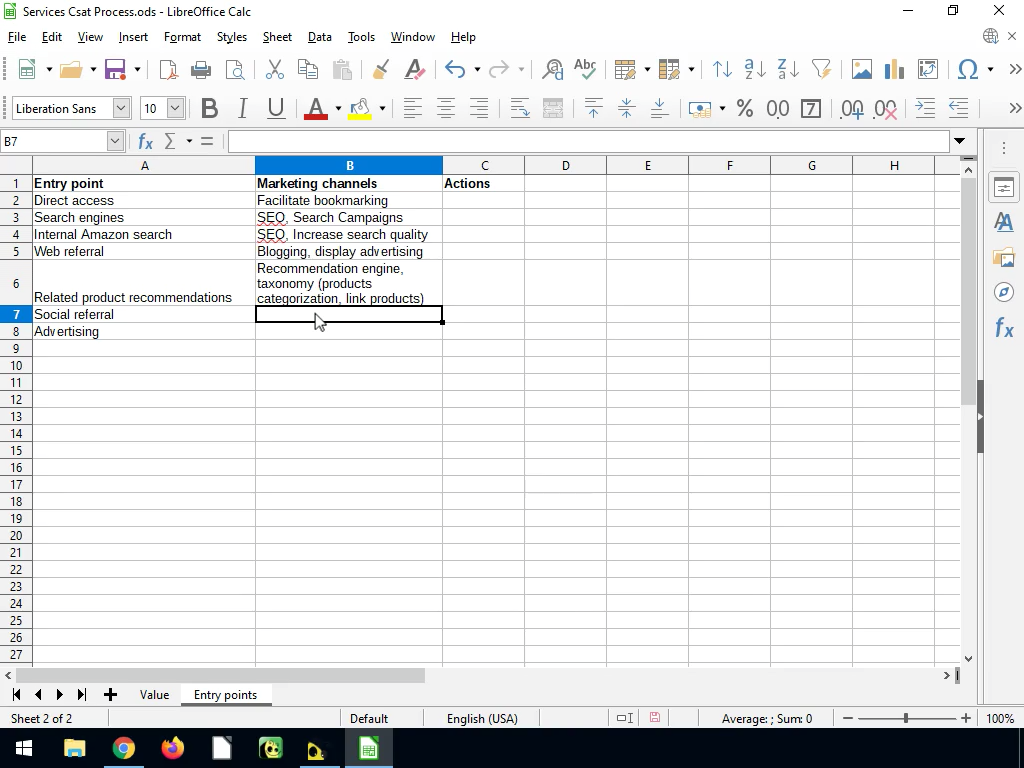Image resolution: width=1024 pixels, height=768 pixels.
Task: Select the Entry points sheet tab
Action: pyautogui.click(x=225, y=695)
